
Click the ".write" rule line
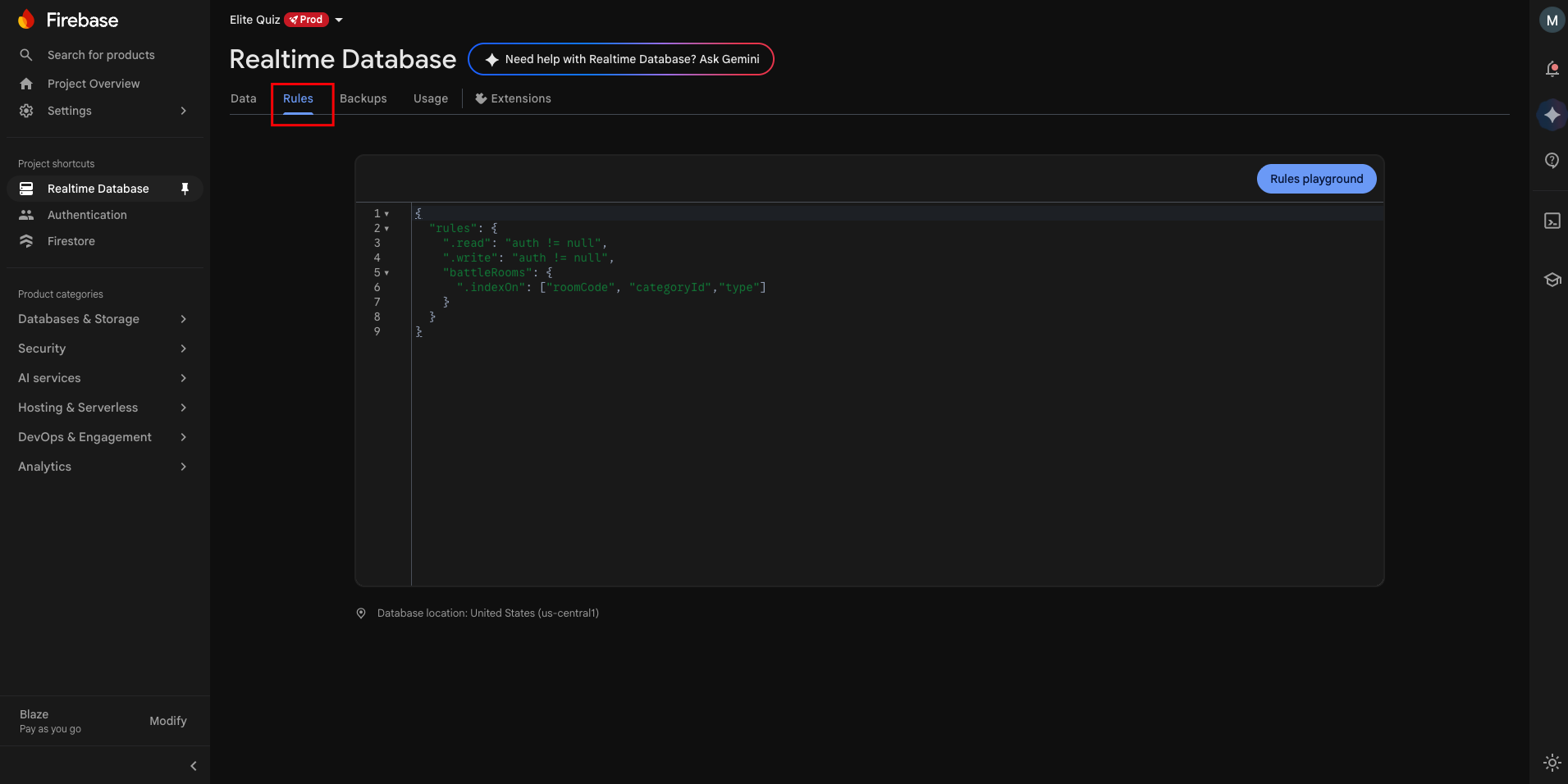528,258
